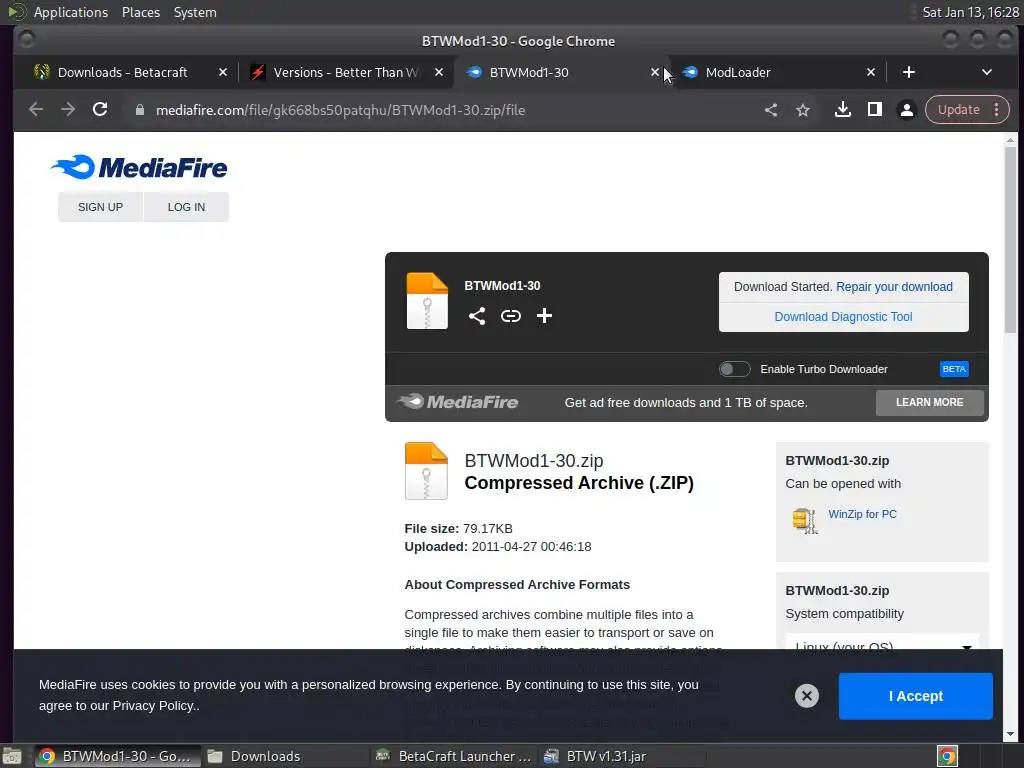
Task: Select BTWMod1-30 - Google Chrome taskbar item
Action: coord(117,756)
